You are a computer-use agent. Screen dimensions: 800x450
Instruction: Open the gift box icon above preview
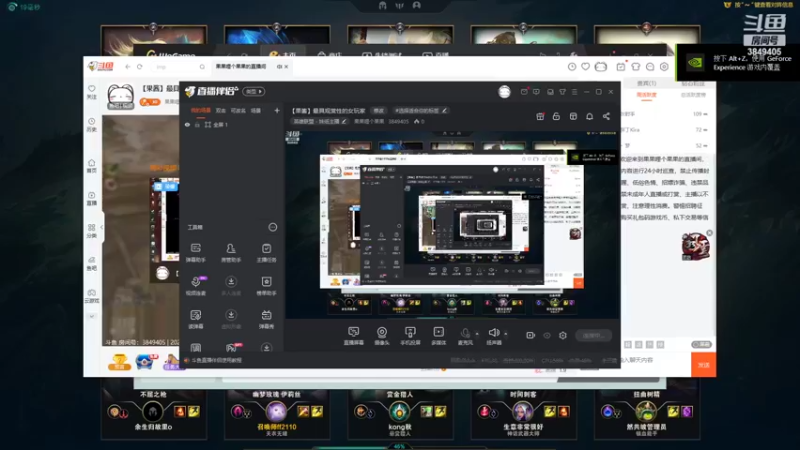click(540, 116)
